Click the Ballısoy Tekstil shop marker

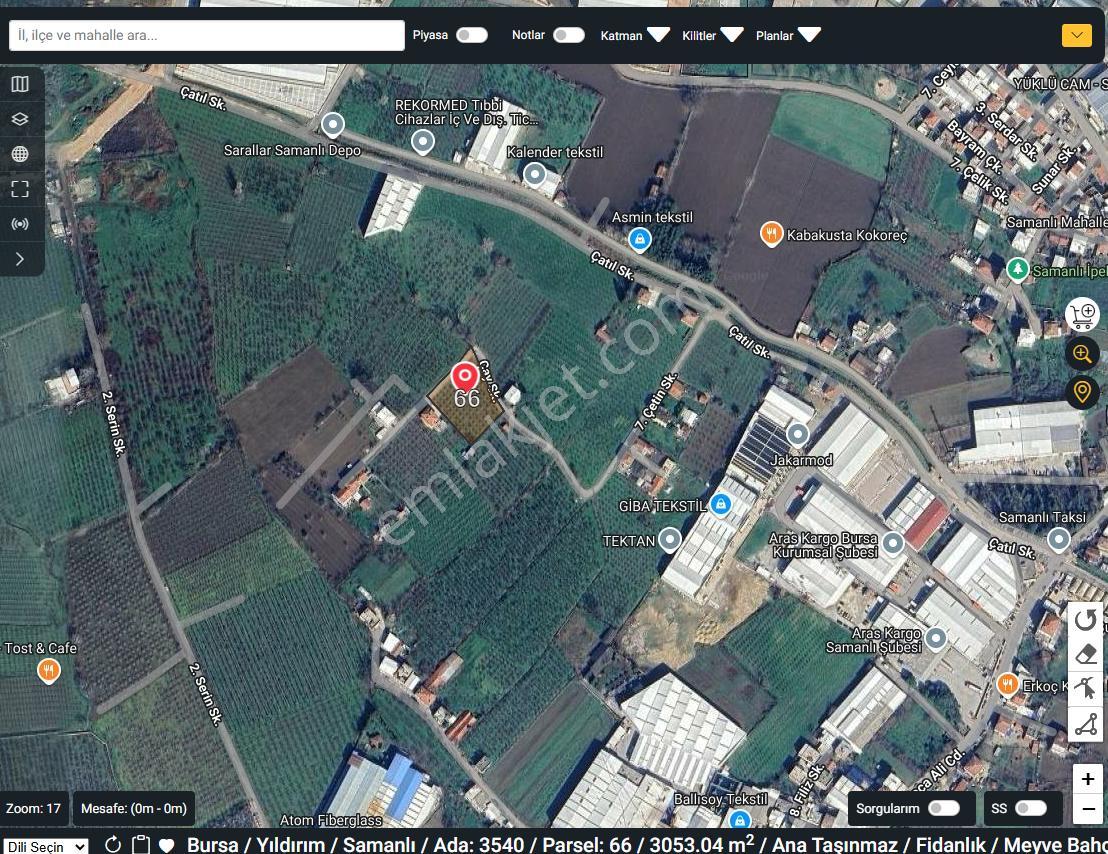739,820
